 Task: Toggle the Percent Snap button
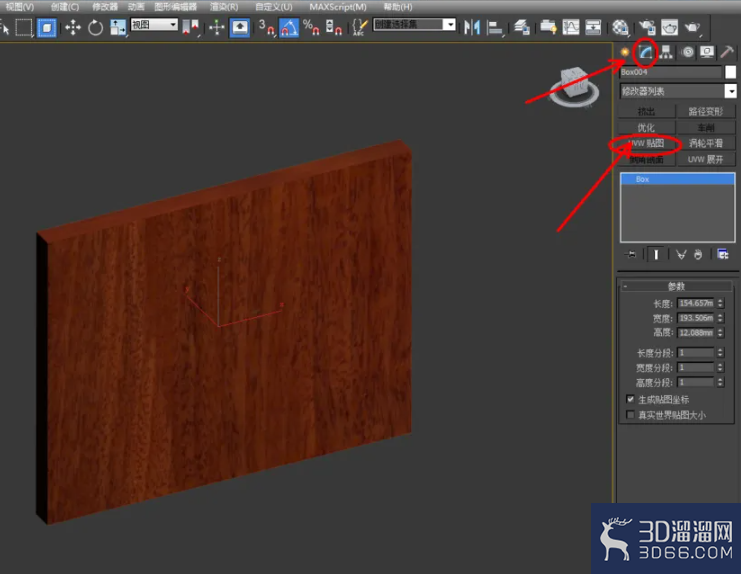click(x=311, y=27)
